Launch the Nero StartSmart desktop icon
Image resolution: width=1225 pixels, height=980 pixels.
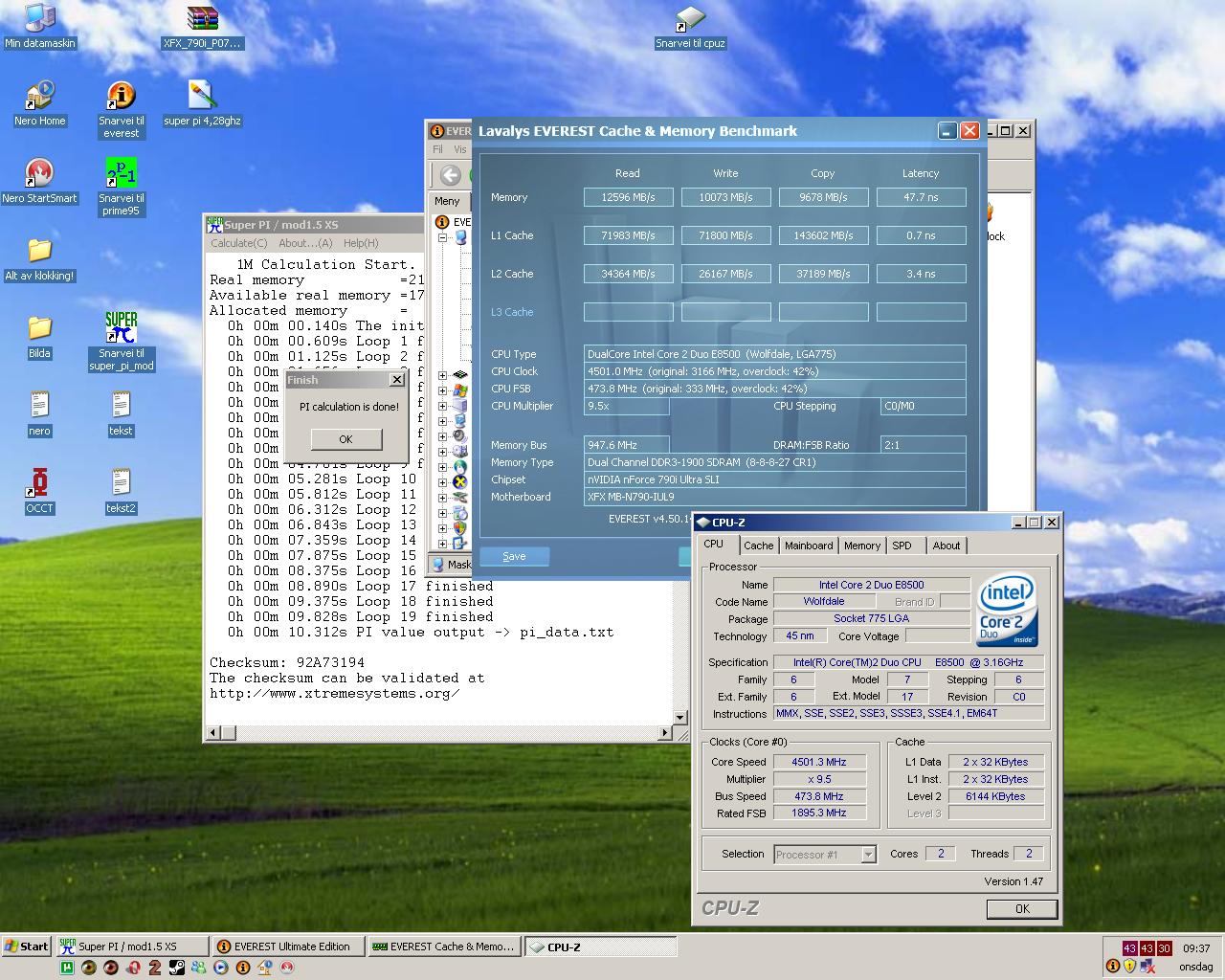tap(39, 181)
